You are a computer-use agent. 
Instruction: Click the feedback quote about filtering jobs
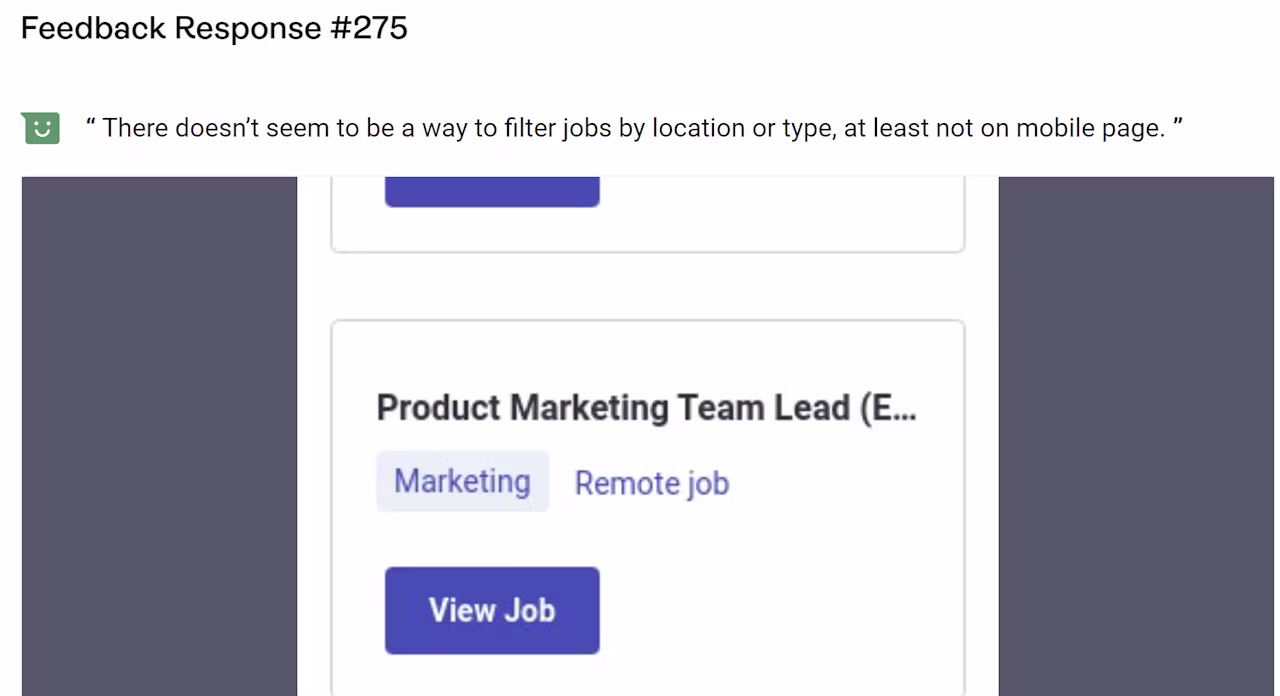[x=635, y=128]
